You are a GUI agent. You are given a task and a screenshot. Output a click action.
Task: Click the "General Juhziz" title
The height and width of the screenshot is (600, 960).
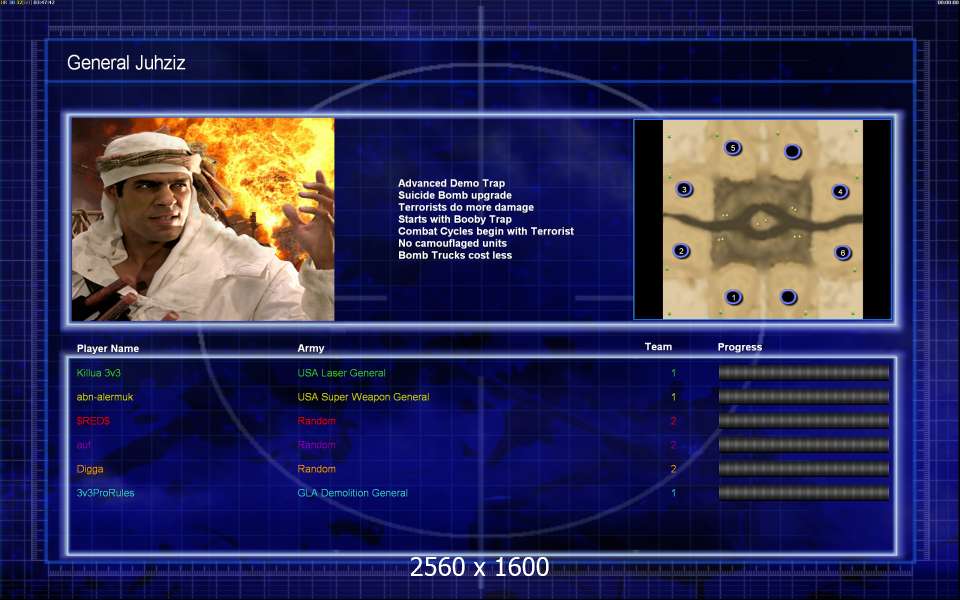click(x=126, y=62)
